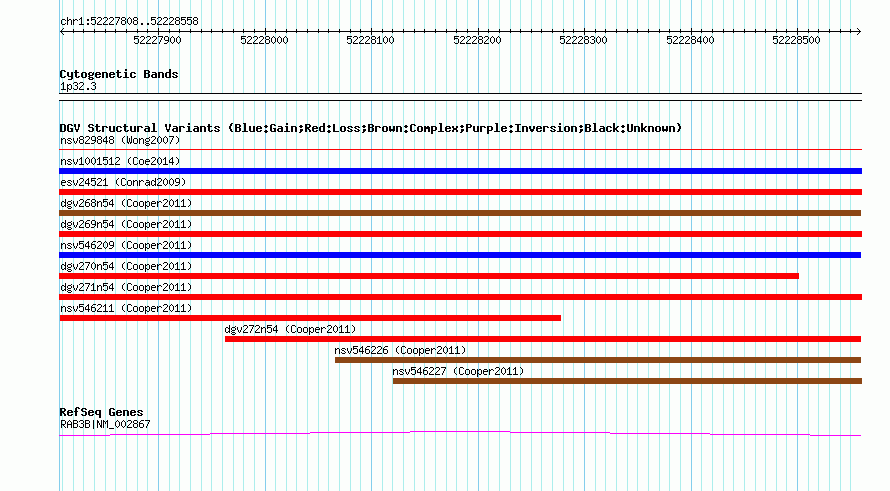The width and height of the screenshot is (890, 491).
Task: Select the red dgv270n54 loss bar
Action: point(429,276)
